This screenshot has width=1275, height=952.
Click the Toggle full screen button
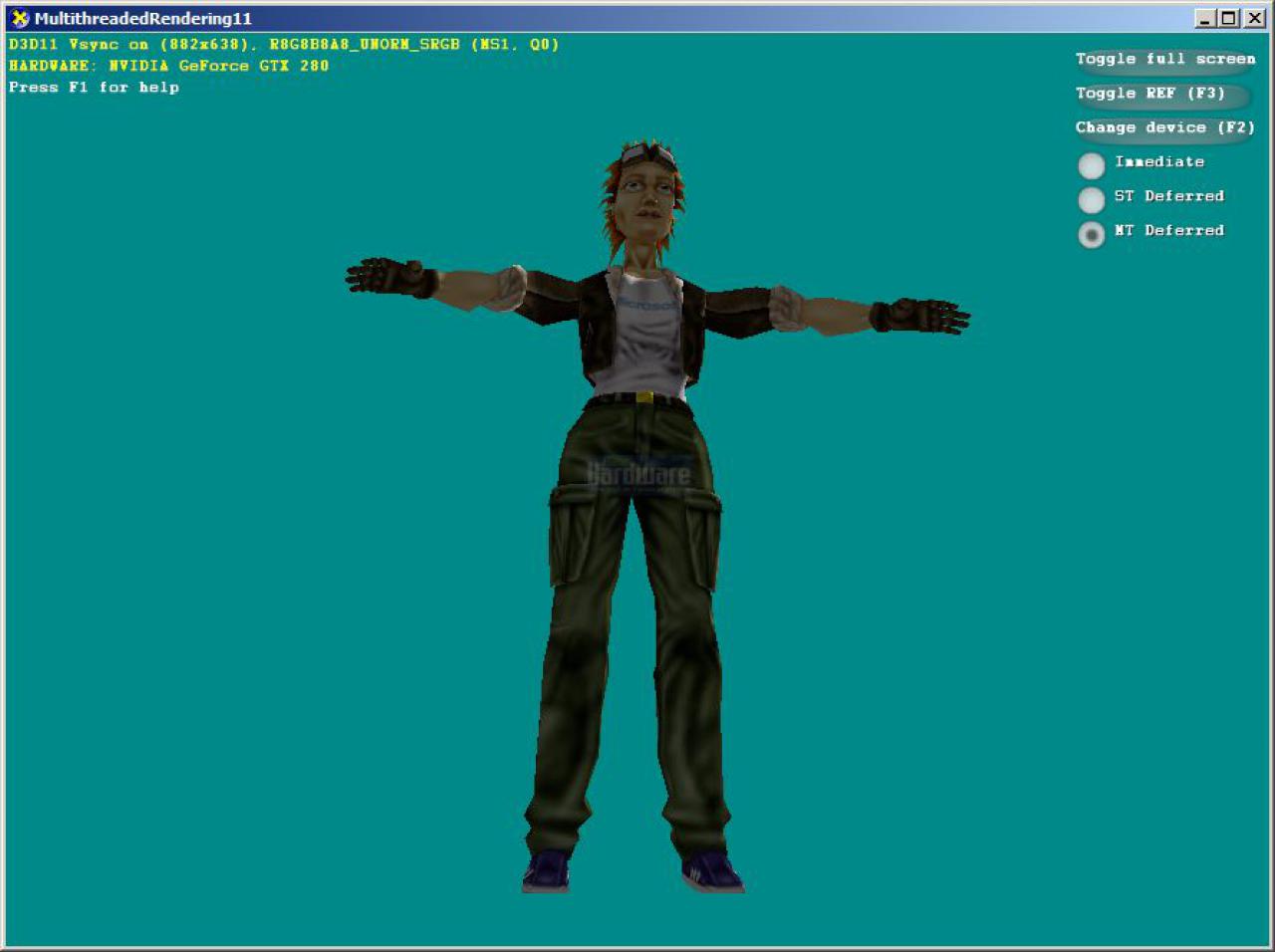(x=1163, y=61)
